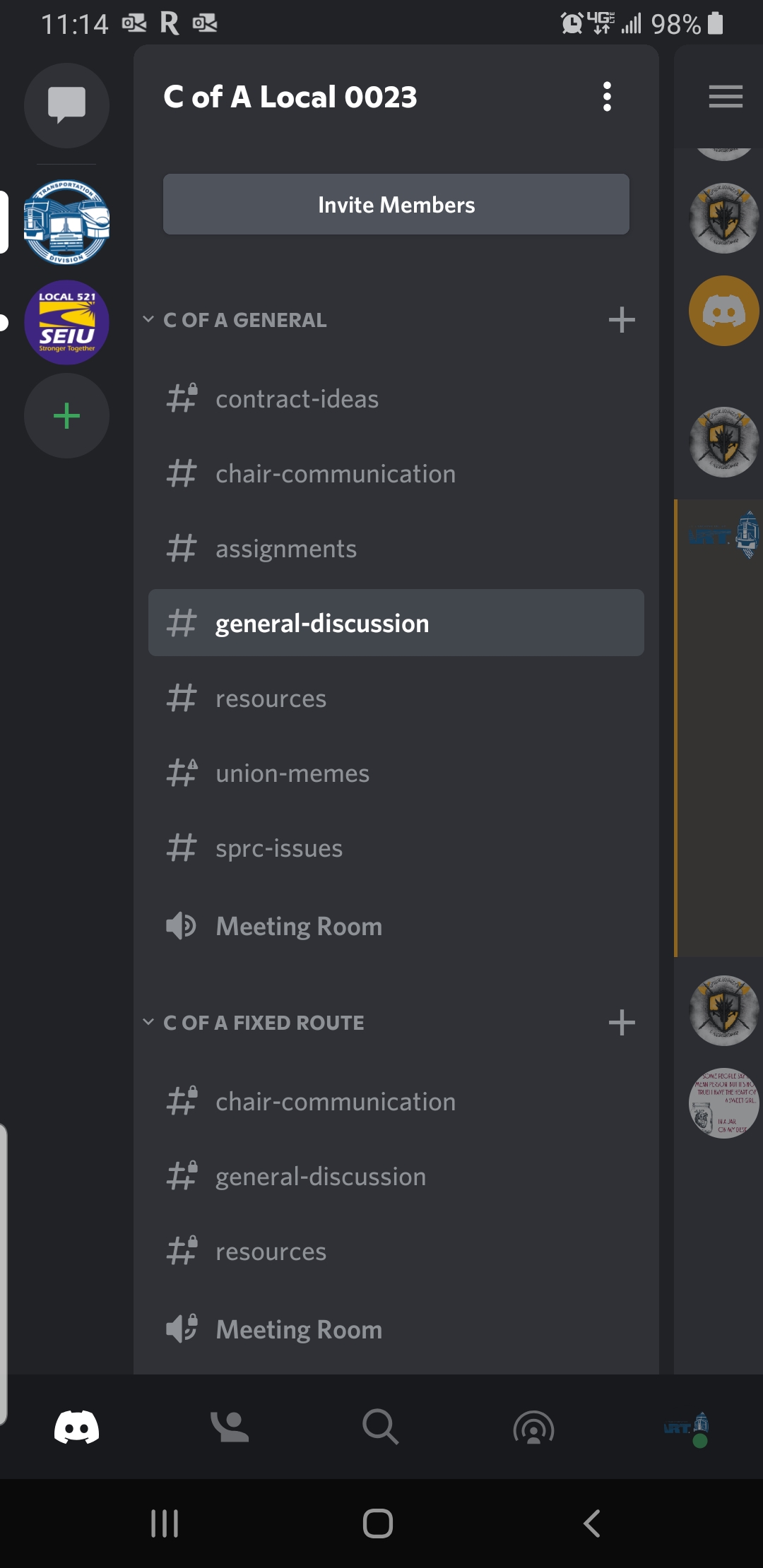Image resolution: width=763 pixels, height=1568 pixels.
Task: Open the friends icon in the bottom bar
Action: pos(230,1427)
